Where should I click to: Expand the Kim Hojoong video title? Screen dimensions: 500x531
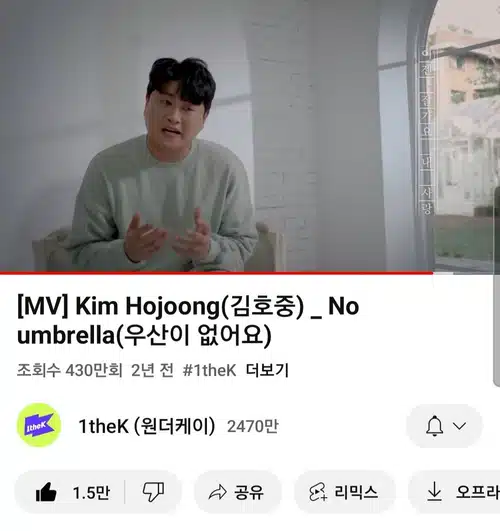[188, 320]
